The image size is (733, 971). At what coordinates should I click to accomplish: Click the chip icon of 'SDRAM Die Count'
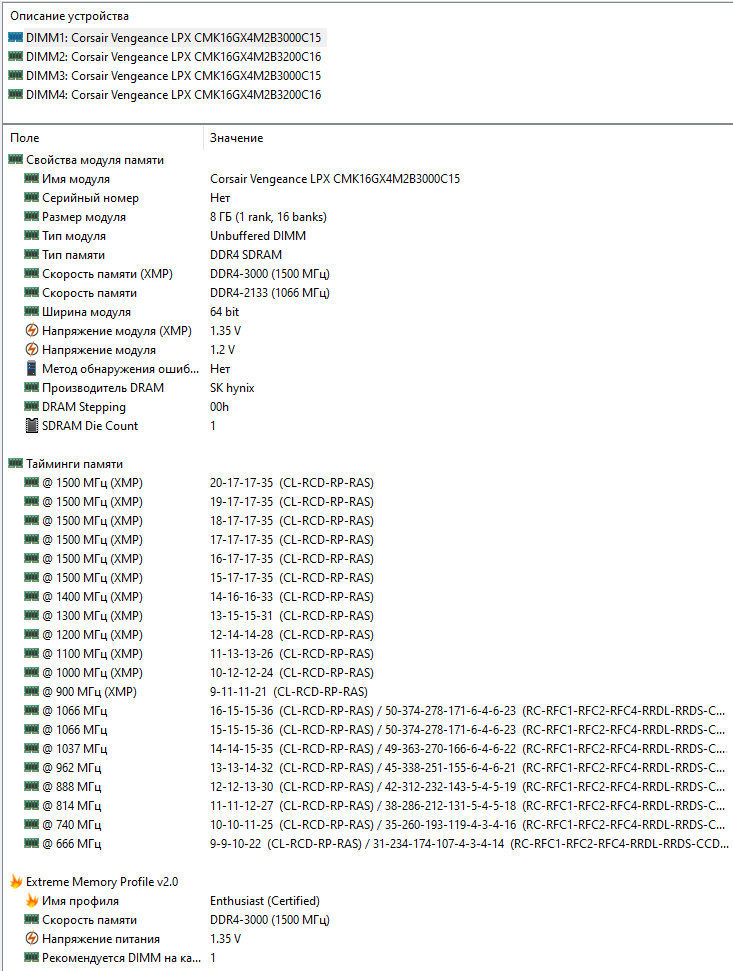click(32, 425)
